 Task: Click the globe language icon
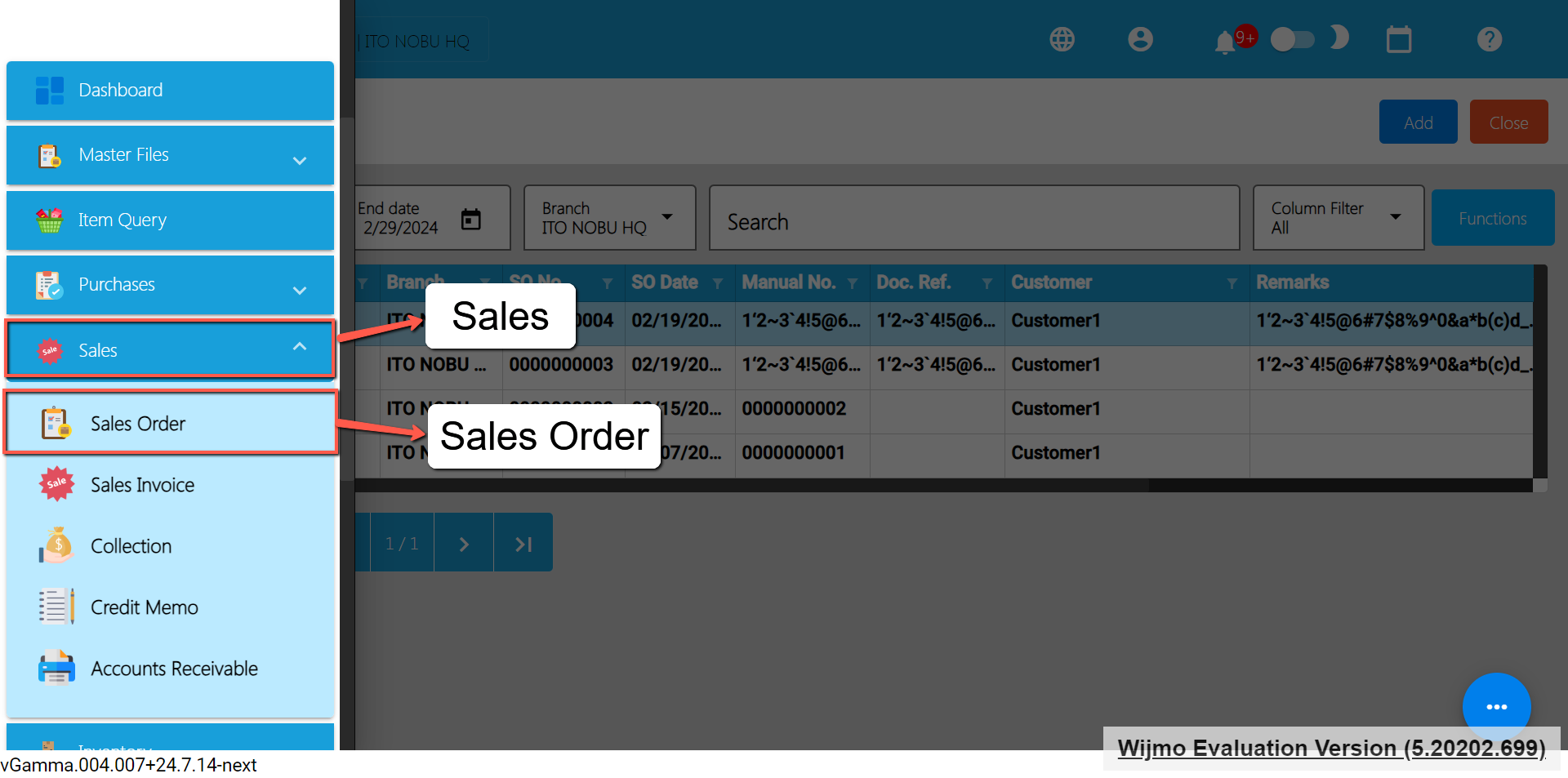click(x=1062, y=39)
